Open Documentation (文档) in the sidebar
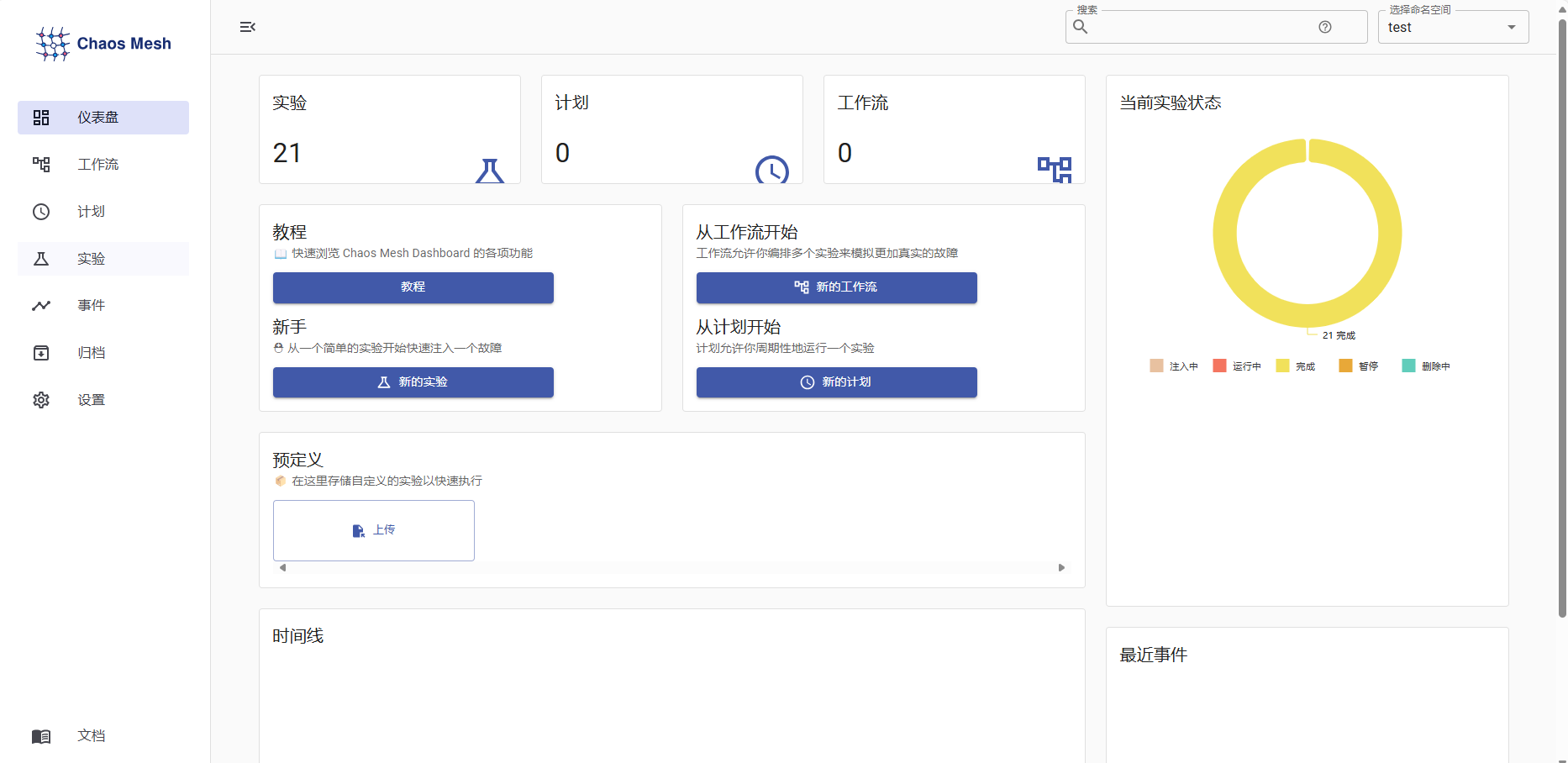Viewport: 1568px width, 763px height. point(103,736)
